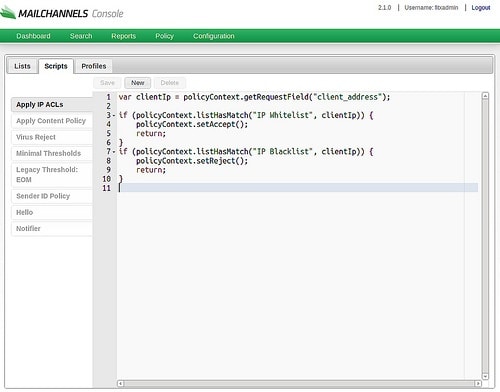Select the Notifier script

52,229
